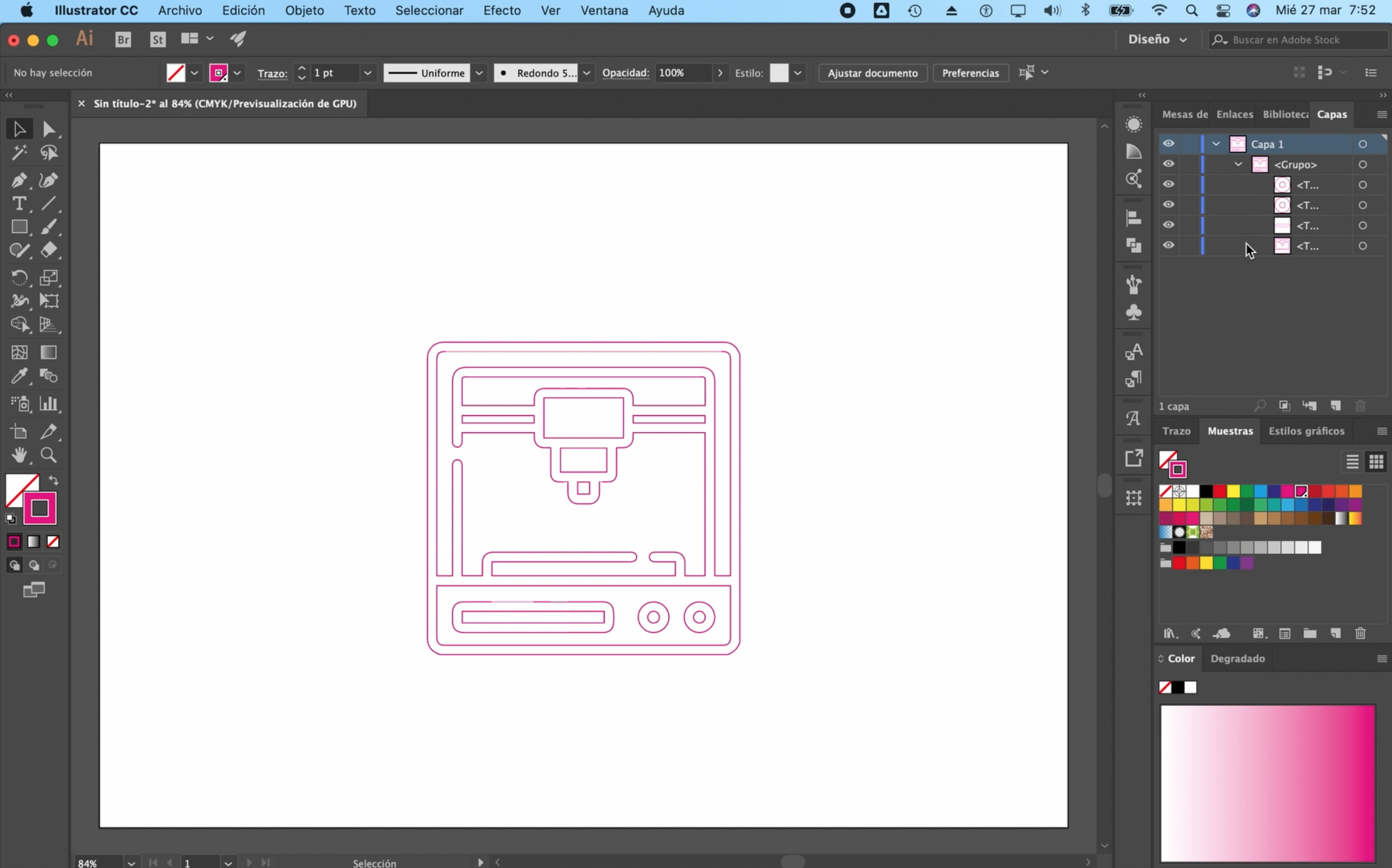Viewport: 1392px width, 868px height.
Task: Open the Efecto menu
Action: coord(502,10)
